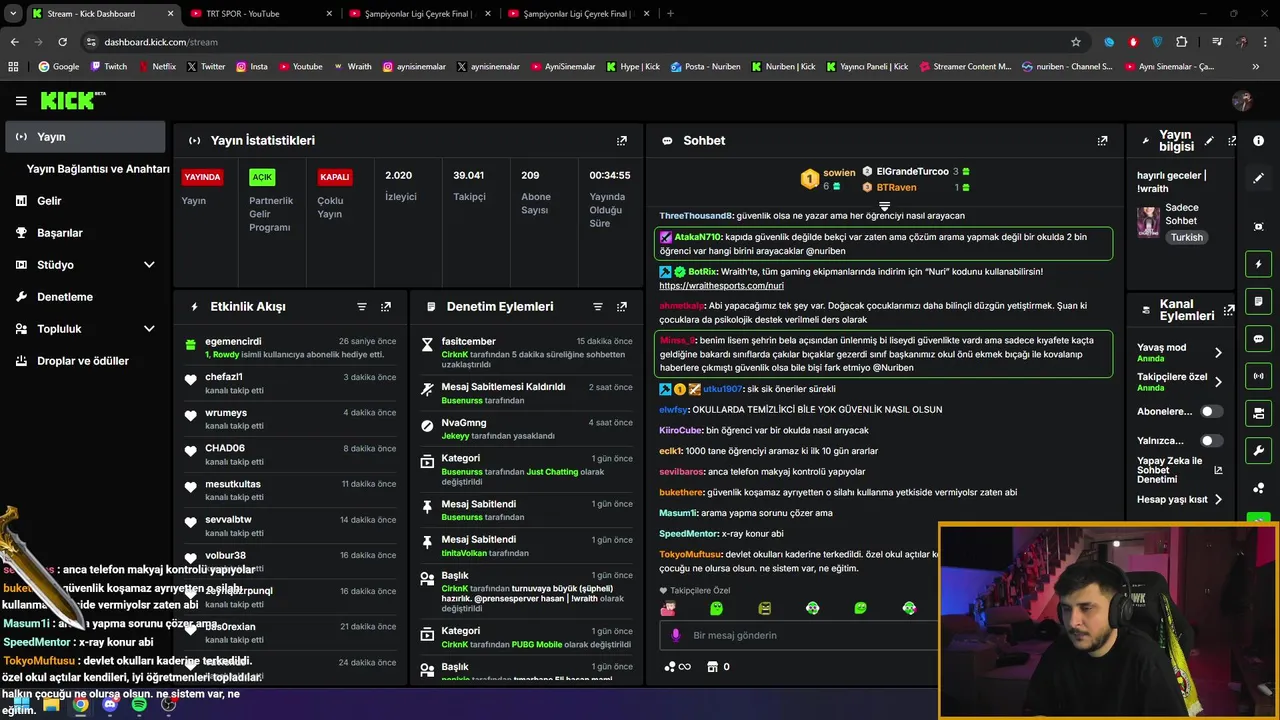The width and height of the screenshot is (1280, 720).
Task: Click the pencil icon in the right sidebar
Action: 1259,178
